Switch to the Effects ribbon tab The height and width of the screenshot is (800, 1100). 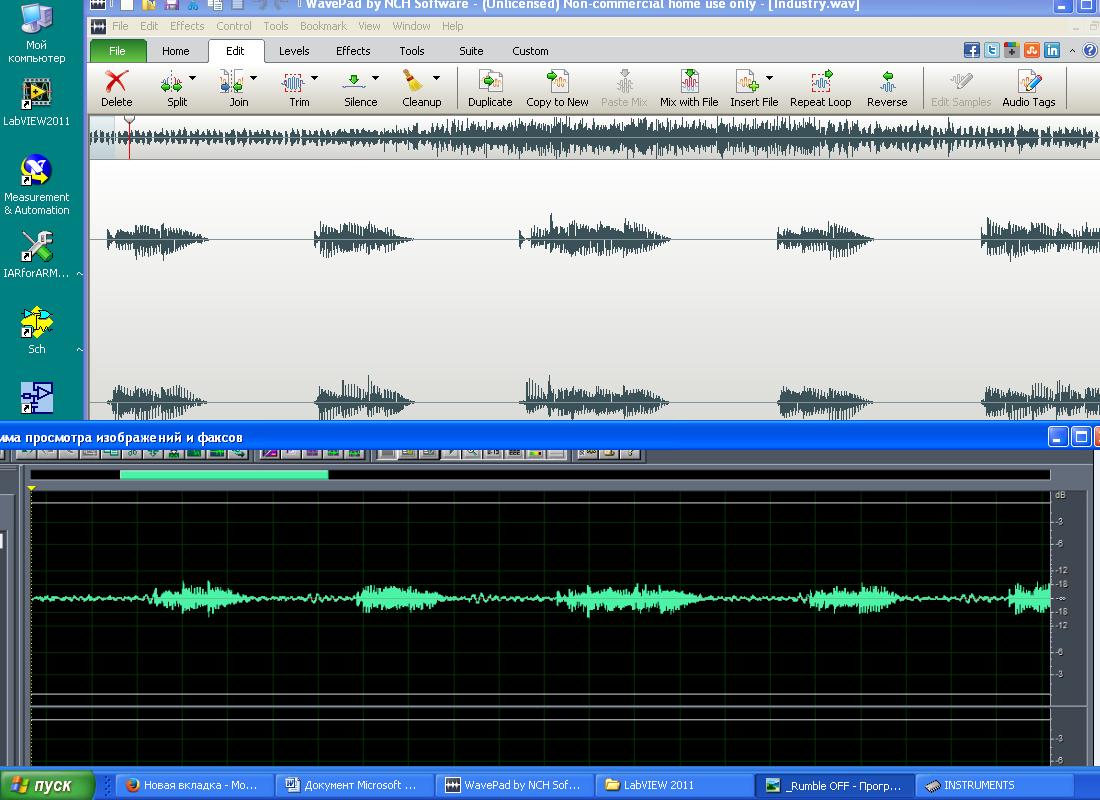353,51
